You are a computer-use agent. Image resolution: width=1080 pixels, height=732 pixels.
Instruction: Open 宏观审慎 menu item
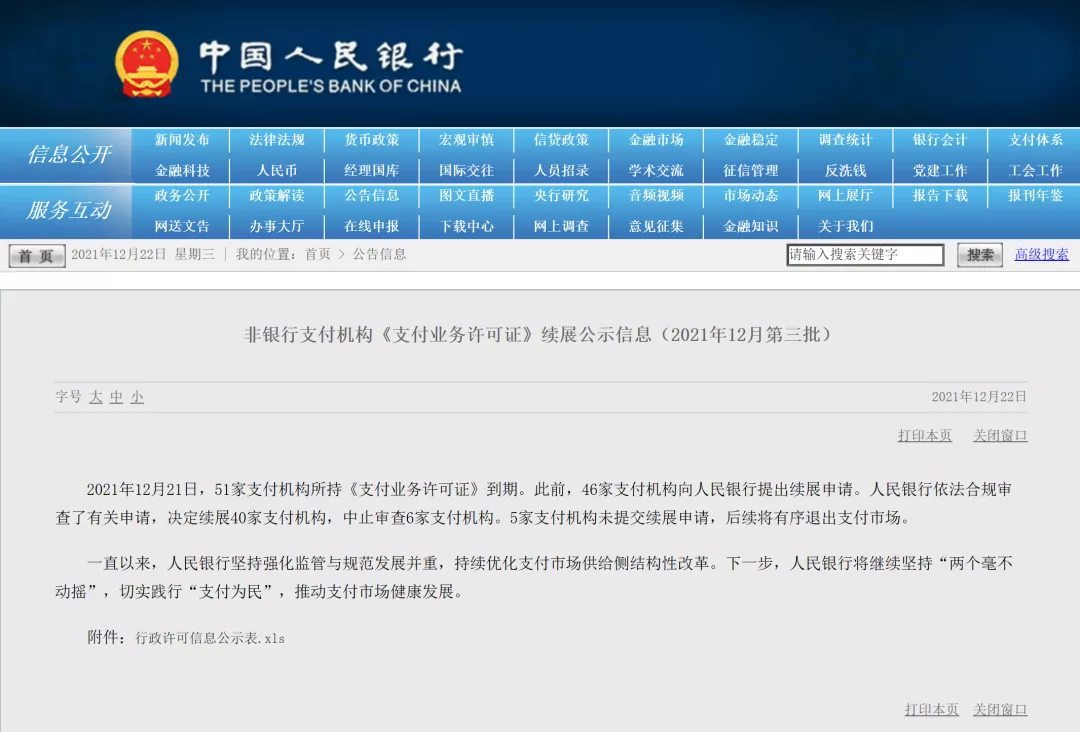(x=466, y=140)
